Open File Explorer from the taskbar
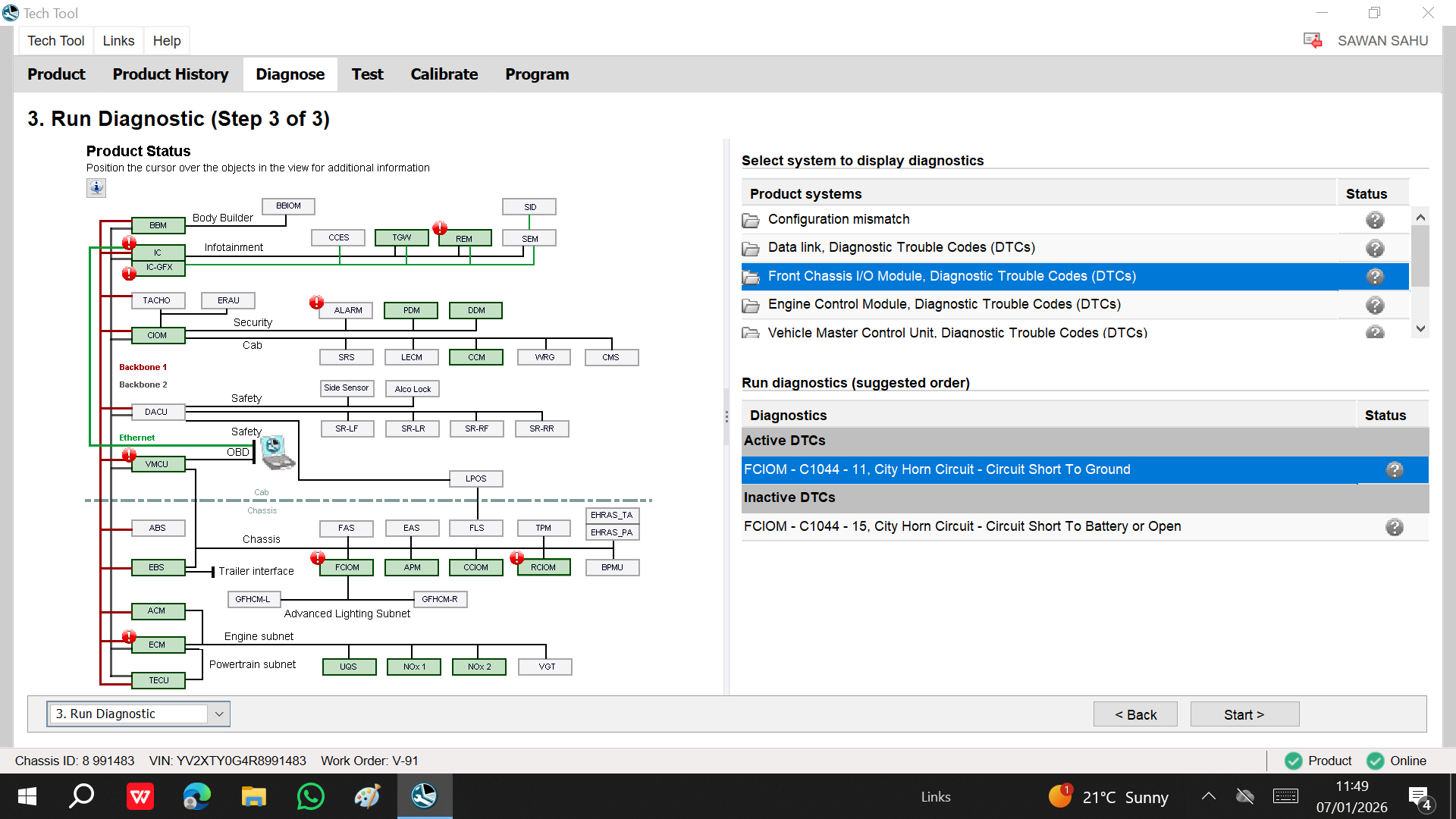Image resolution: width=1456 pixels, height=819 pixels. click(x=253, y=797)
